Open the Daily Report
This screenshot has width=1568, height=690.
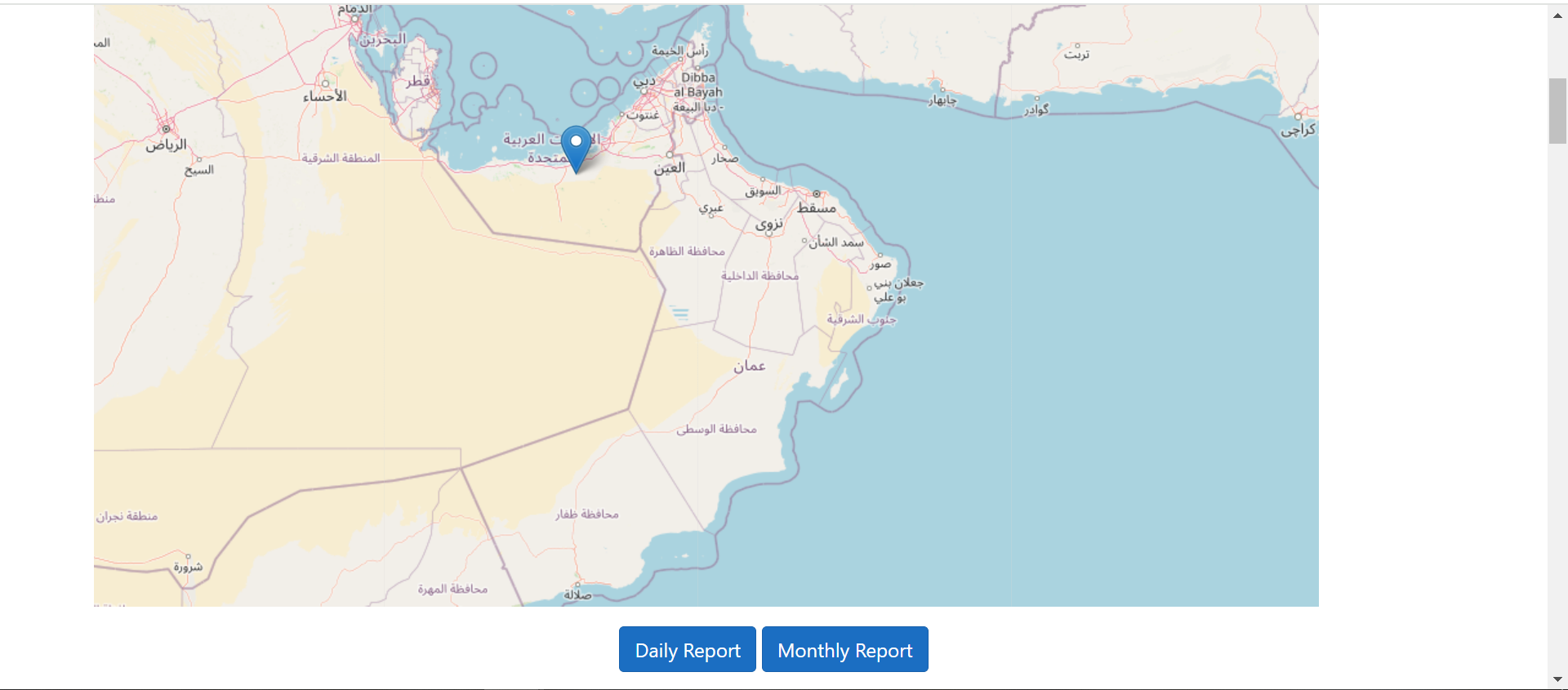point(687,650)
